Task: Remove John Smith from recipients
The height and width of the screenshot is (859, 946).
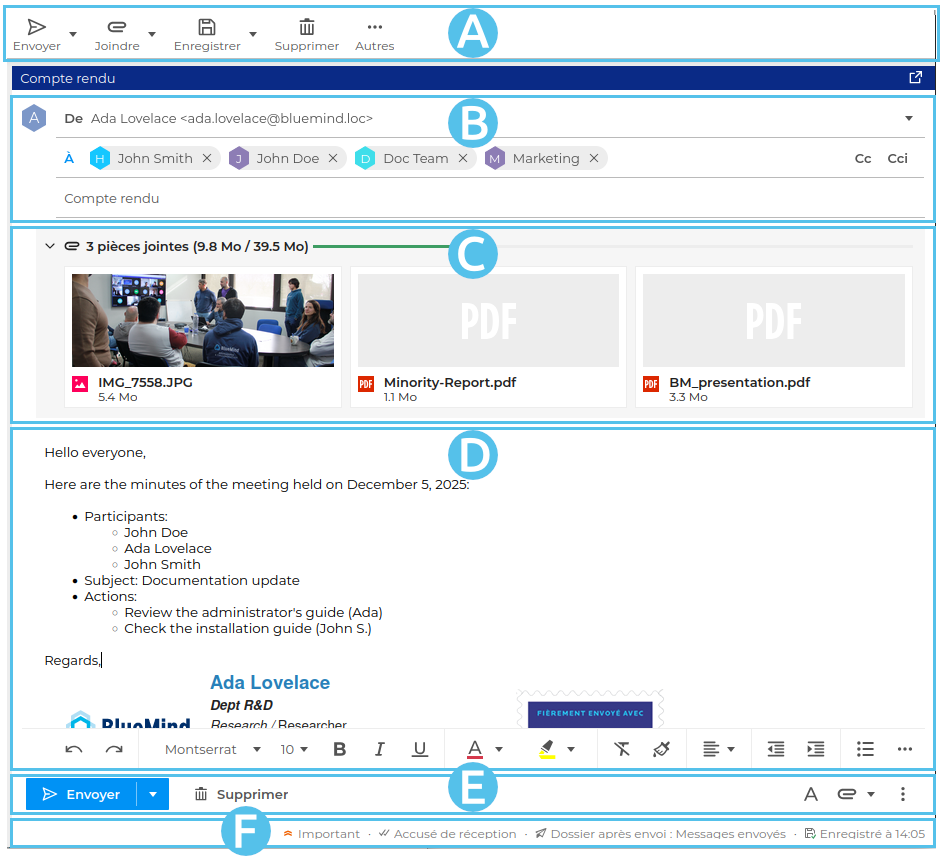Action: (206, 159)
